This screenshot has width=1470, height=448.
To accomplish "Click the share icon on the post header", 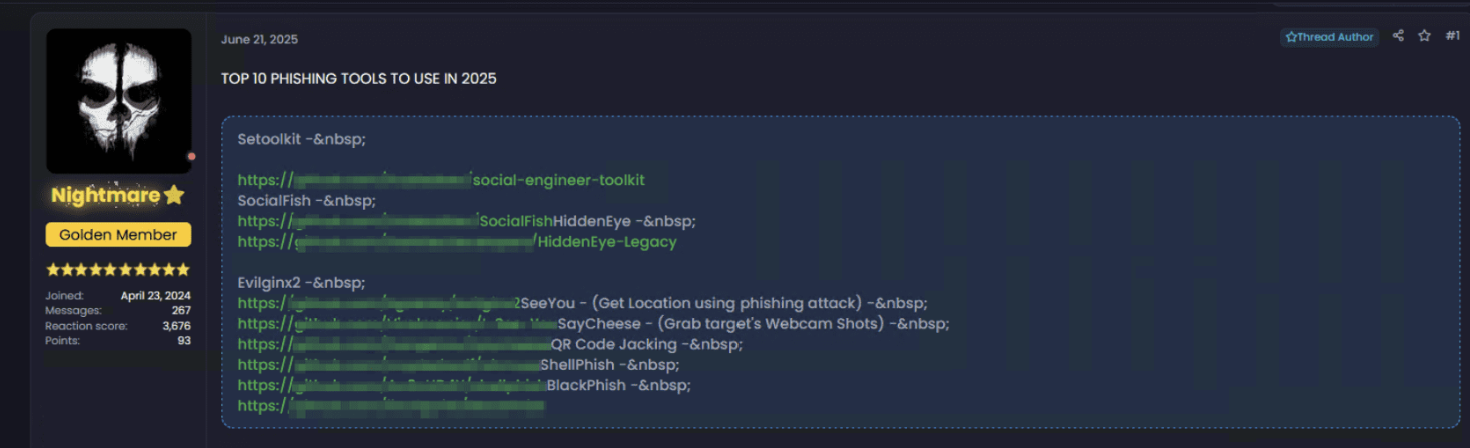I will pyautogui.click(x=1398, y=36).
